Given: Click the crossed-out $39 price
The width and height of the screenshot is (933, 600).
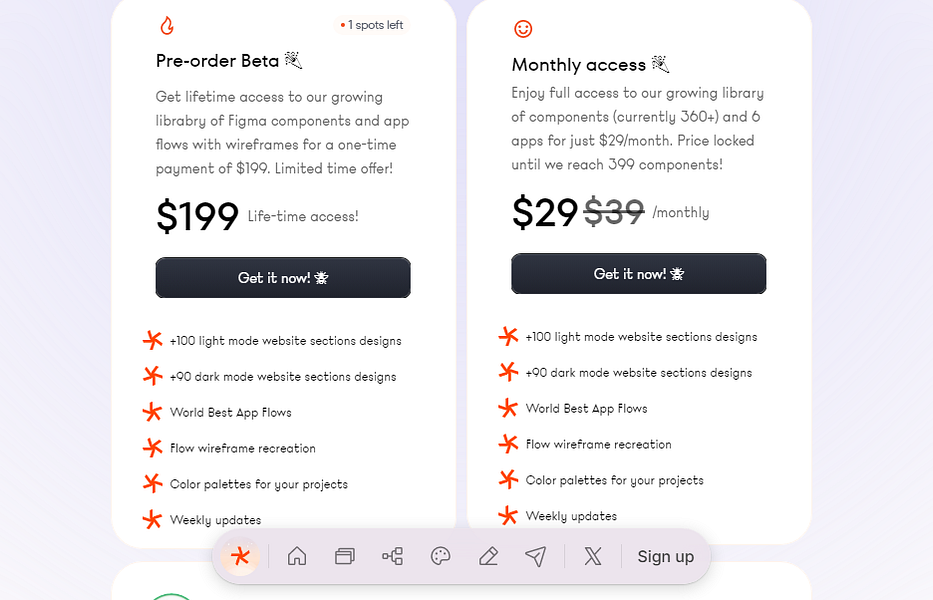Looking at the screenshot, I should 614,212.
